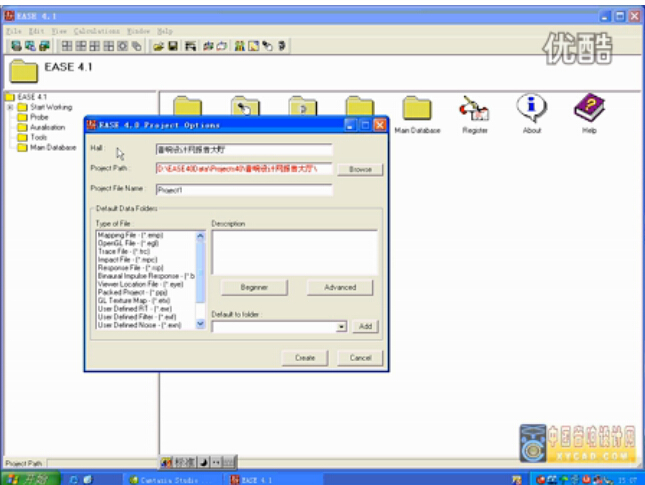Click the black table icon next to the save icon
This screenshot has height=485, width=645.
click(190, 46)
